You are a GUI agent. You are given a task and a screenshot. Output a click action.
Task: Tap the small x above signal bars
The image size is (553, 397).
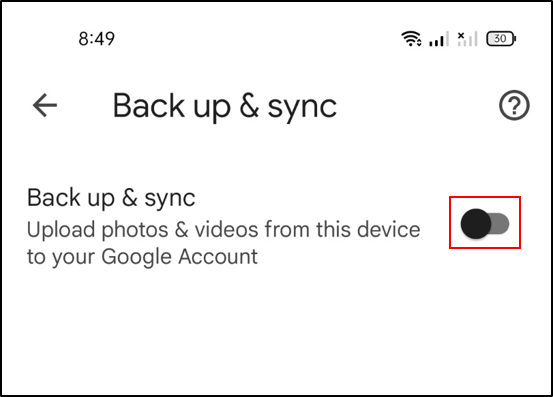point(461,35)
